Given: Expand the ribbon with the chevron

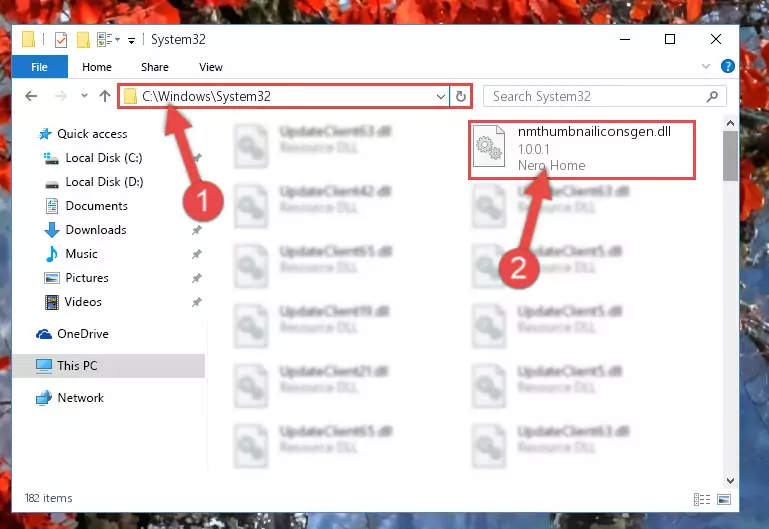Looking at the screenshot, I should (x=706, y=66).
